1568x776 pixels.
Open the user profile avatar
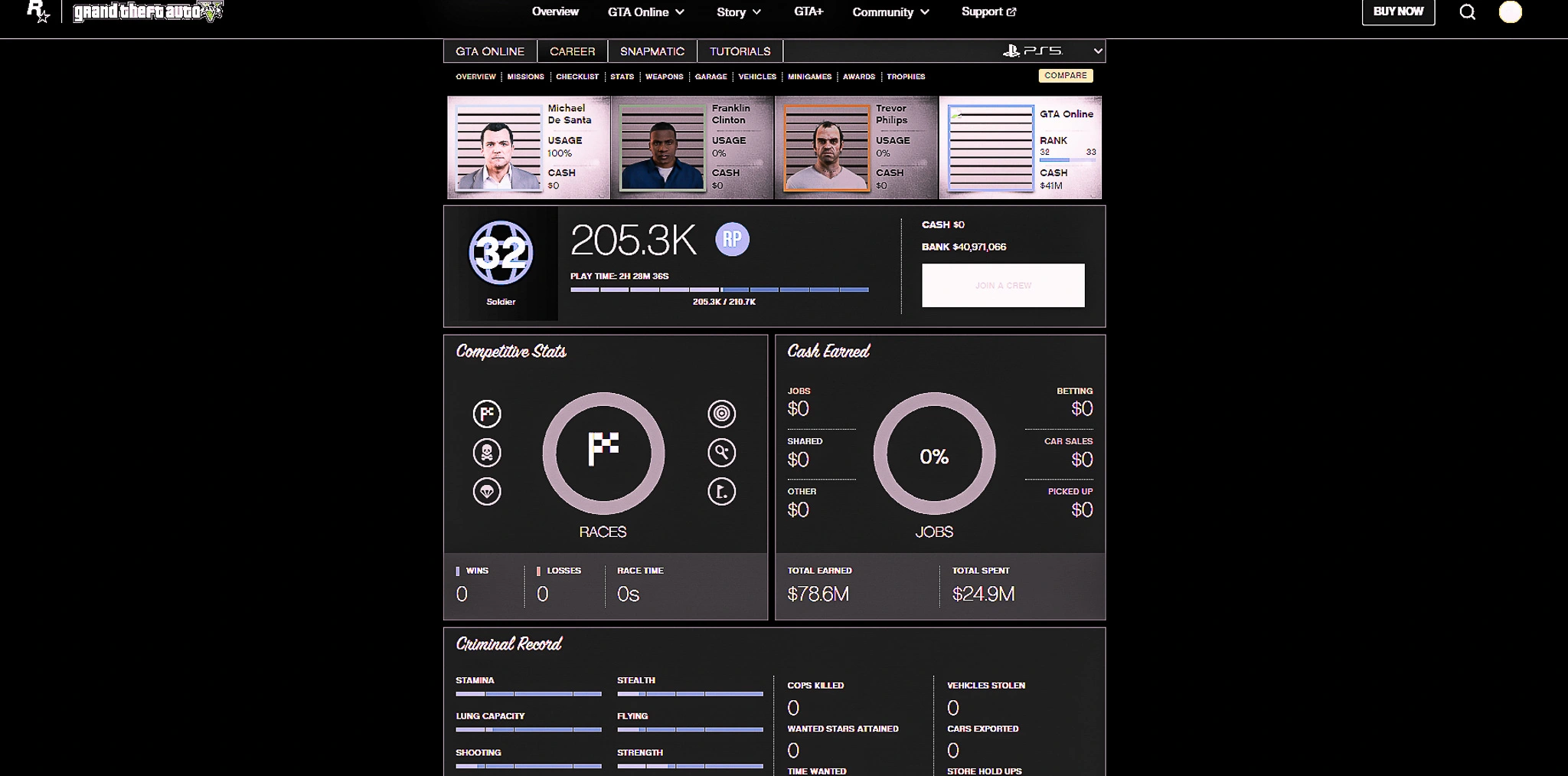pyautogui.click(x=1510, y=12)
